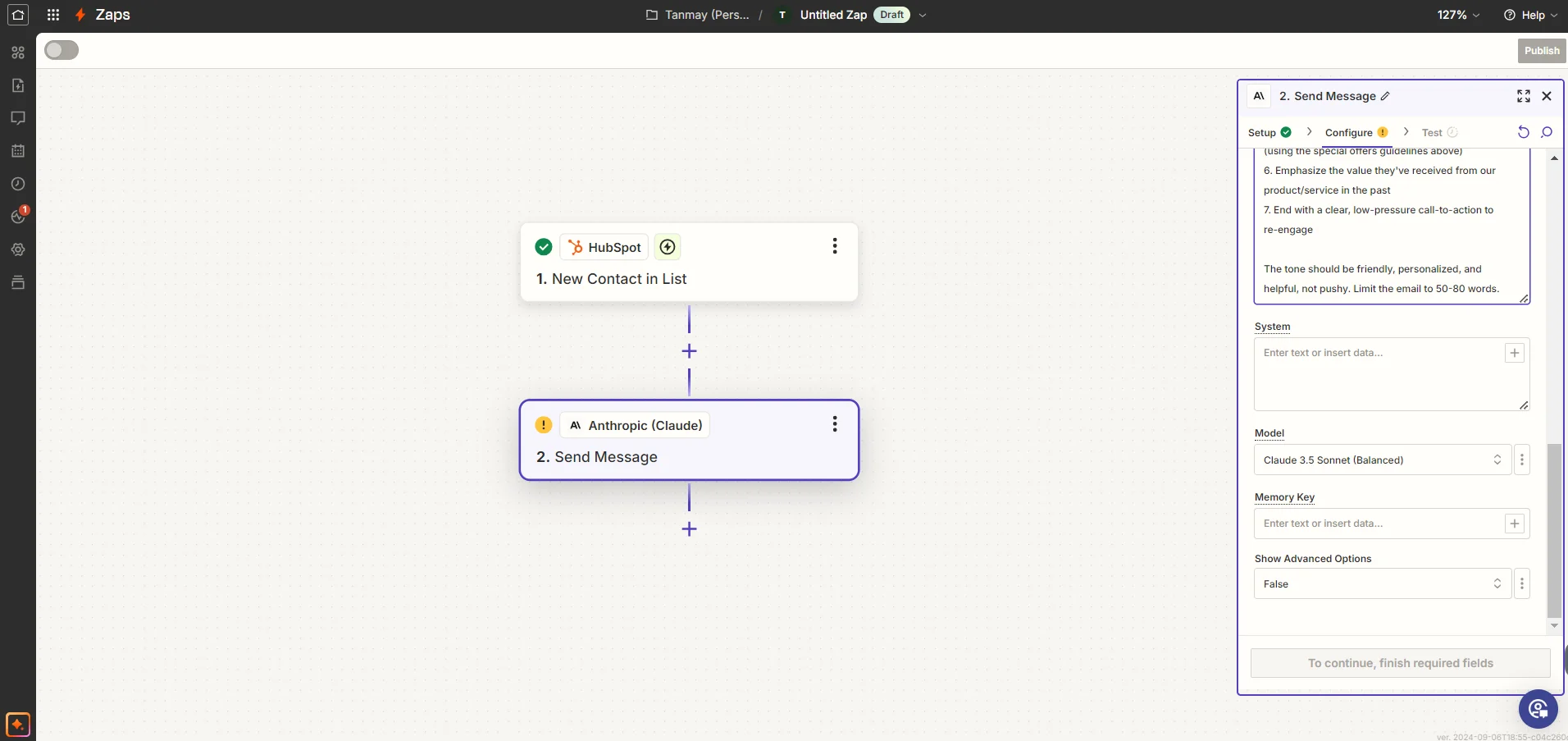
Task: Open the Zapier home icon
Action: coord(18,15)
